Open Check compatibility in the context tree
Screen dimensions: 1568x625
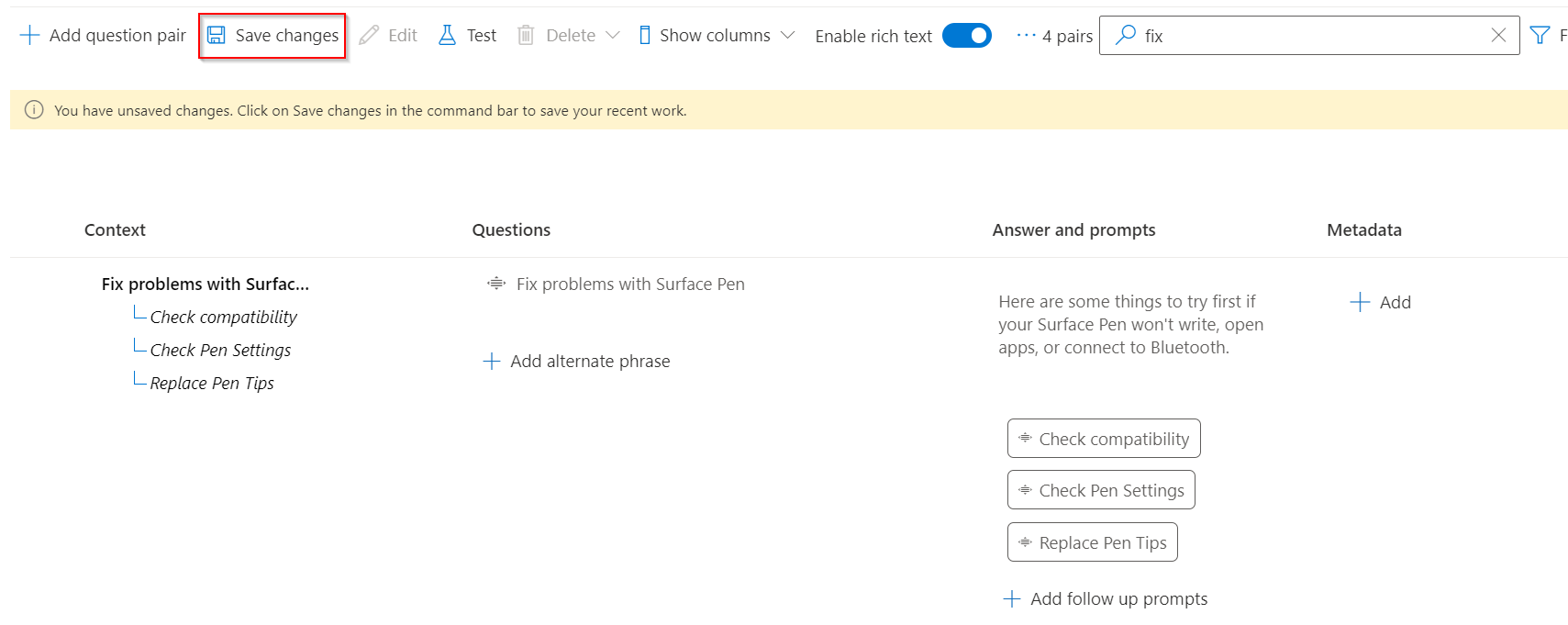223,318
